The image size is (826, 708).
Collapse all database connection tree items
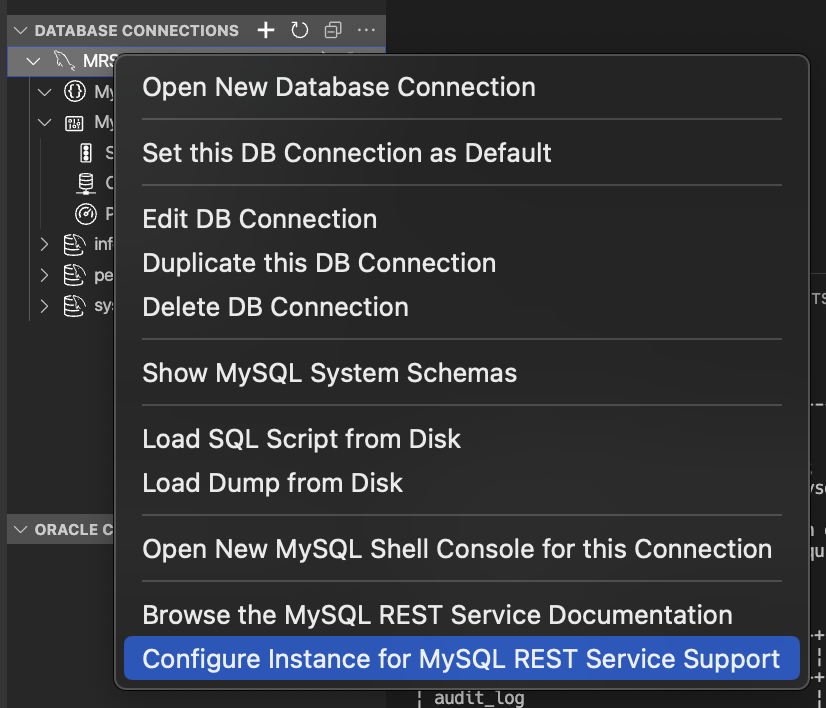click(x=333, y=31)
